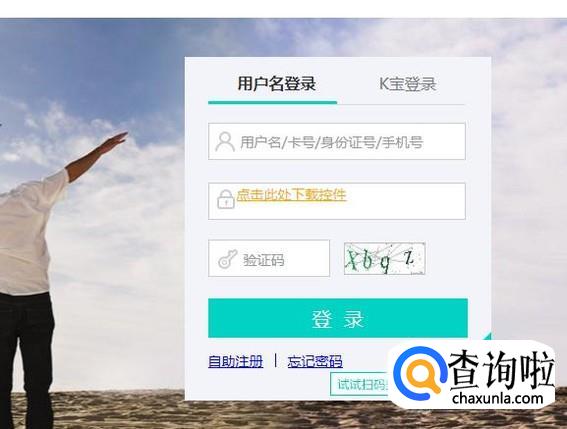Click the user silhouette icon in username field
The image size is (567, 429).
[x=225, y=141]
